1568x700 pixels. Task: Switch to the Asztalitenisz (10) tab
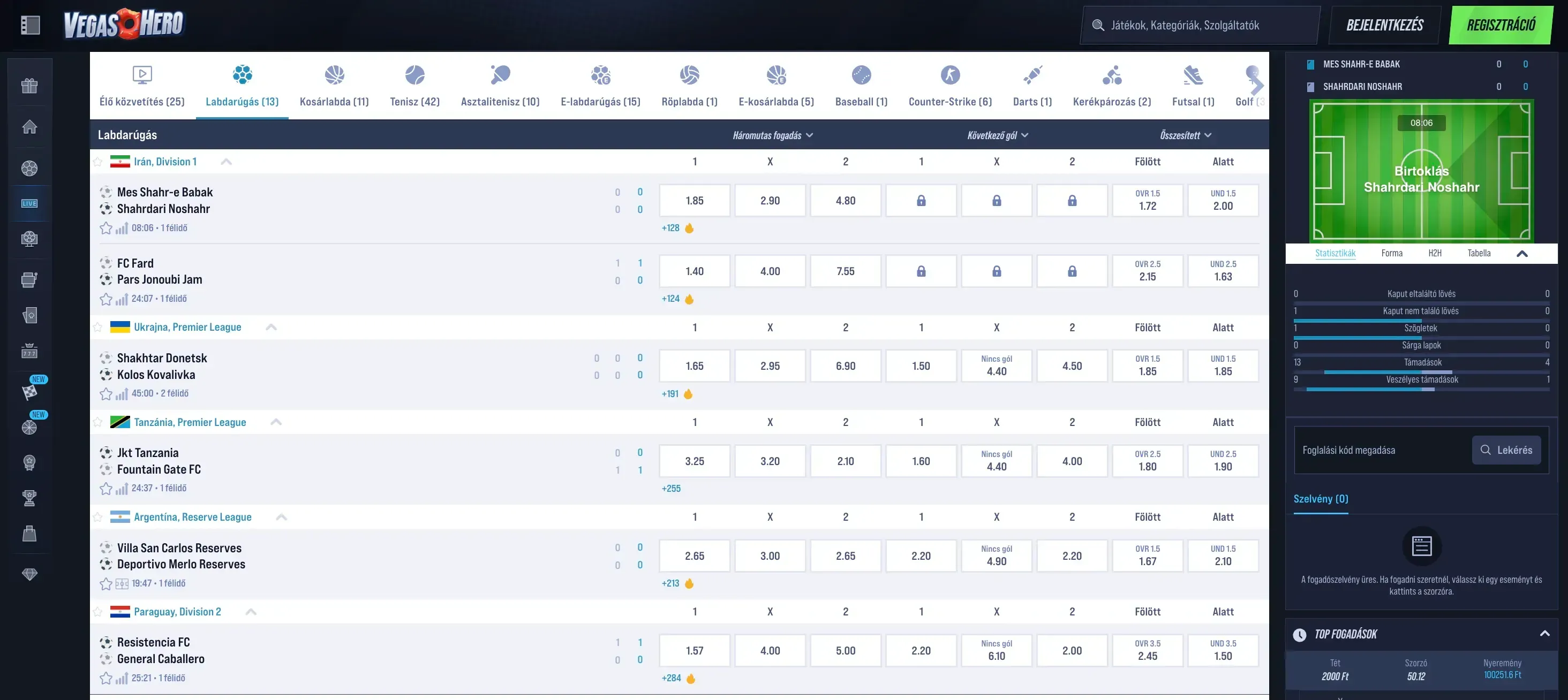click(x=500, y=85)
